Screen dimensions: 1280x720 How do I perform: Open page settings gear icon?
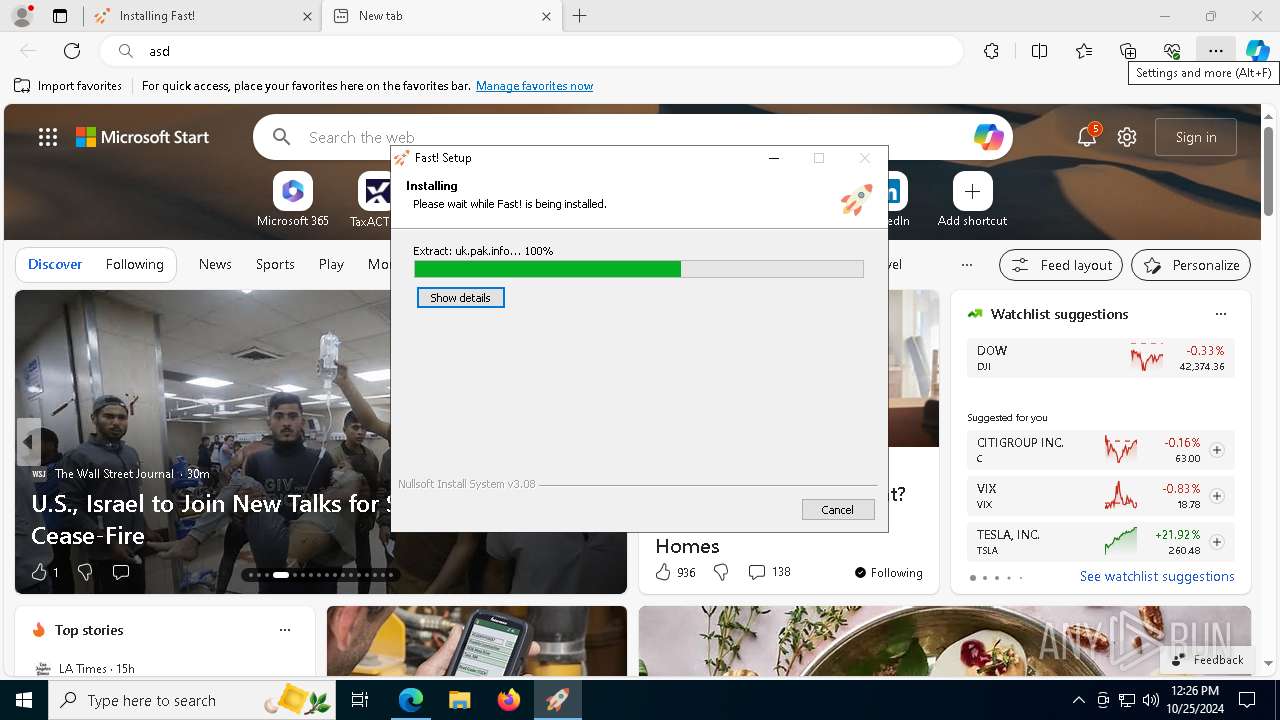click(1127, 138)
